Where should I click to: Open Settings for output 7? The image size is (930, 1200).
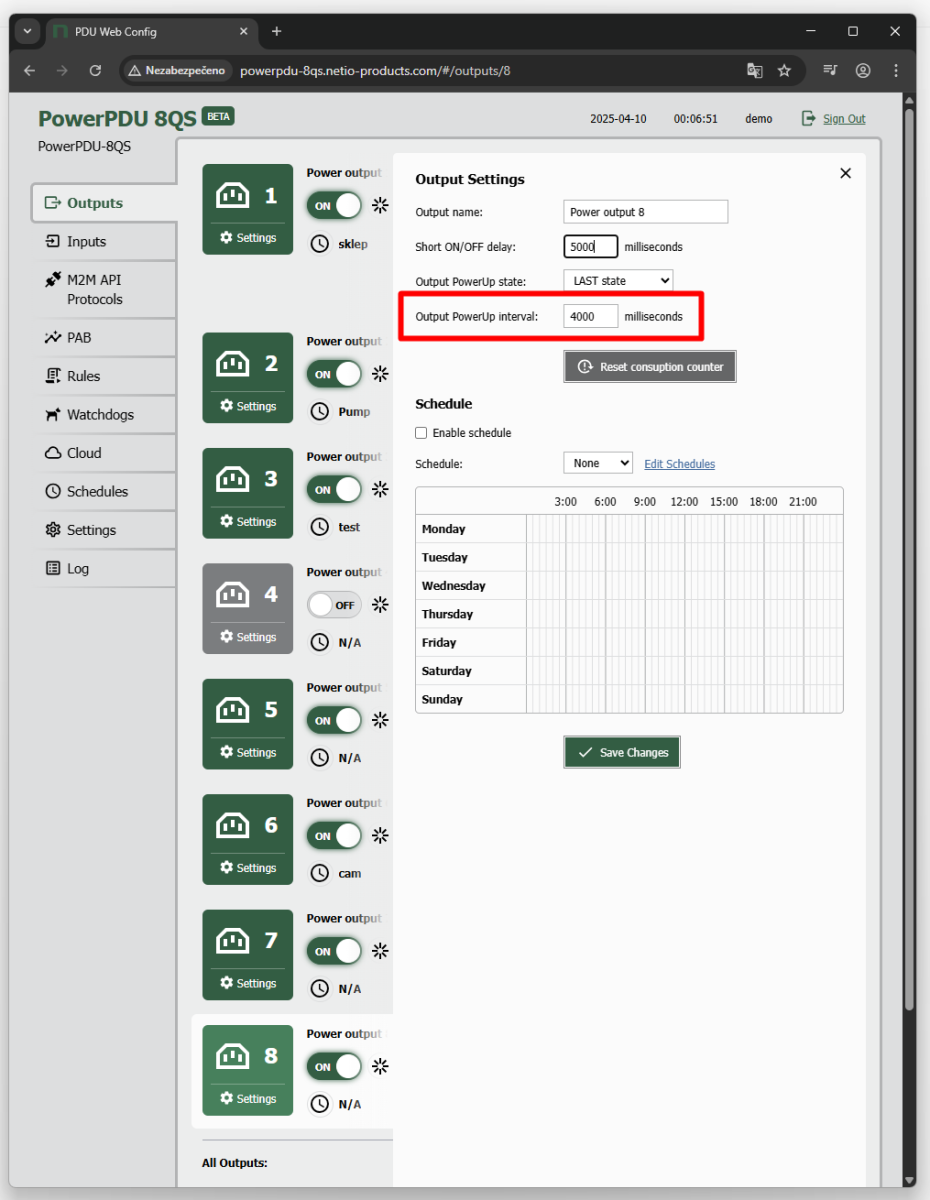click(x=248, y=983)
